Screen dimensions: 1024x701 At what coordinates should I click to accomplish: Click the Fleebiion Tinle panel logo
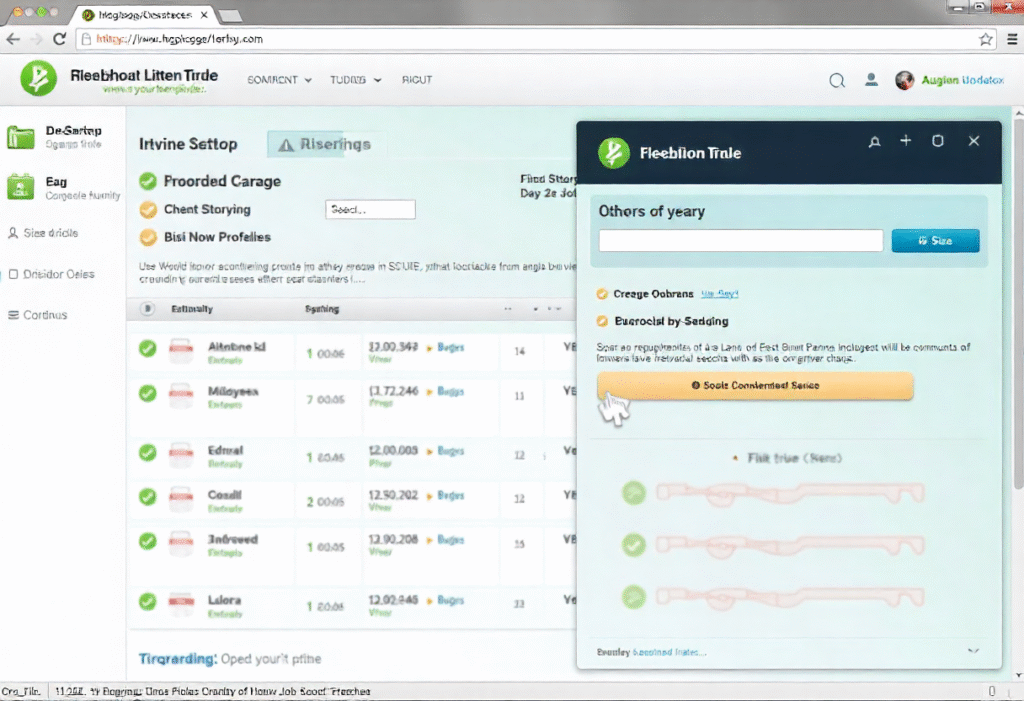click(x=613, y=153)
